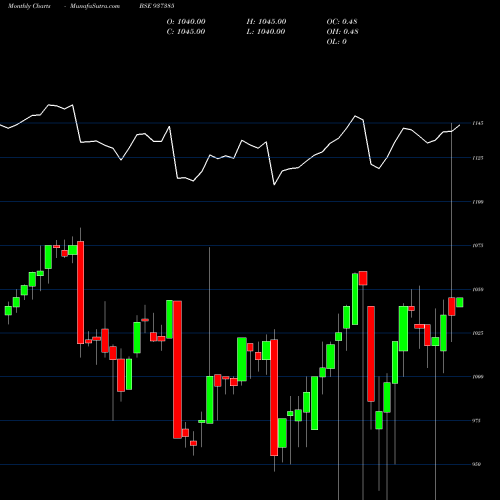The height and width of the screenshot is (500, 500).
Task: Click the 1000 price axis label
Action: coord(478,377)
